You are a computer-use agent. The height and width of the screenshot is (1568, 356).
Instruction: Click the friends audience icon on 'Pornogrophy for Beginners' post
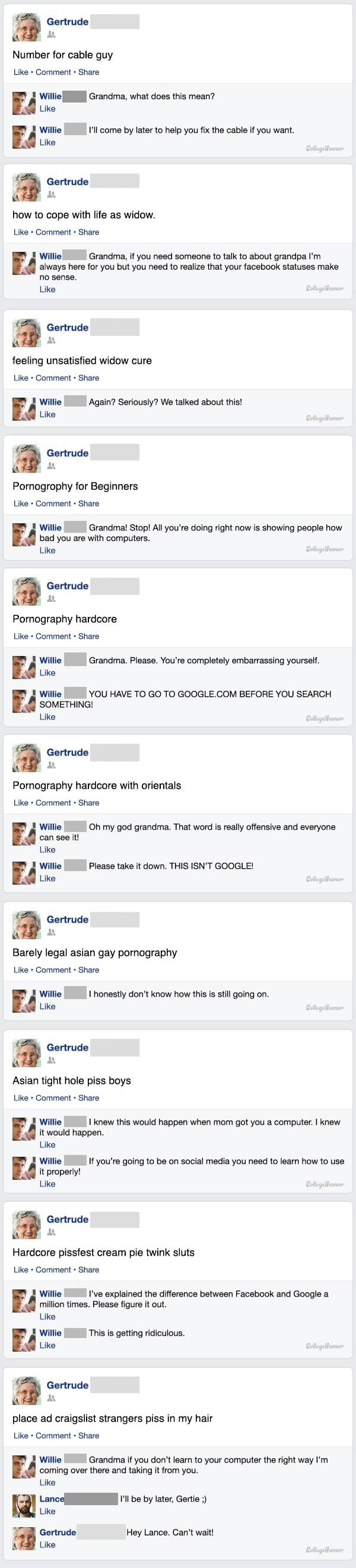click(x=51, y=466)
